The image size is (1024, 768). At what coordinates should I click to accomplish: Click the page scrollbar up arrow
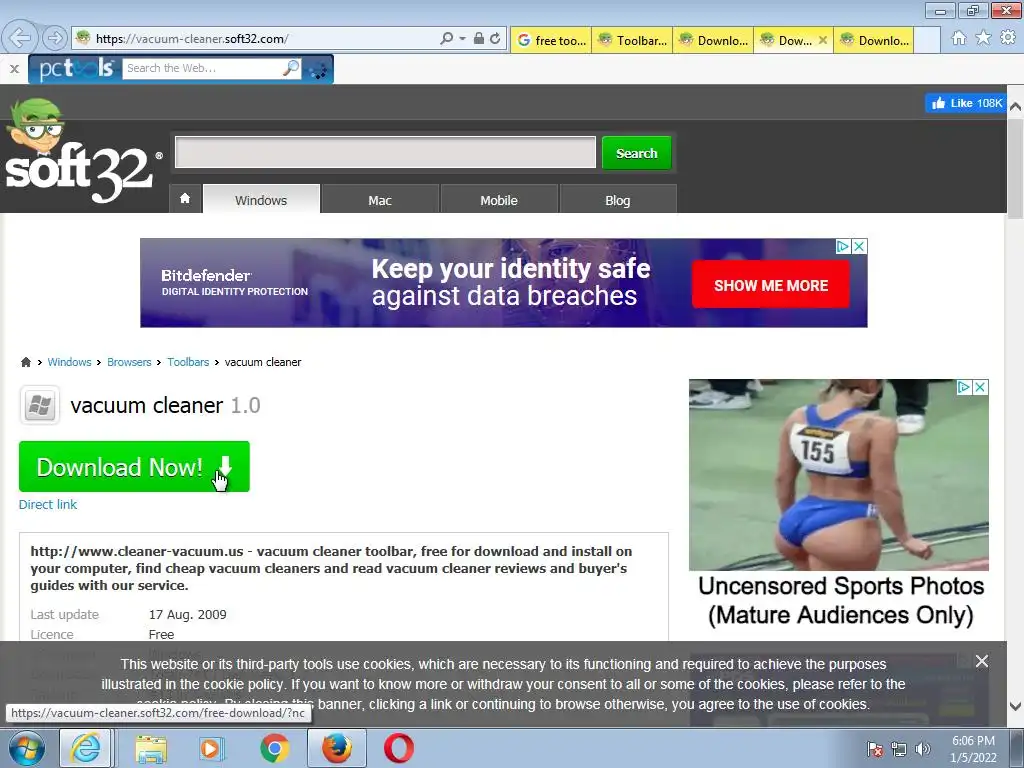tap(1016, 106)
